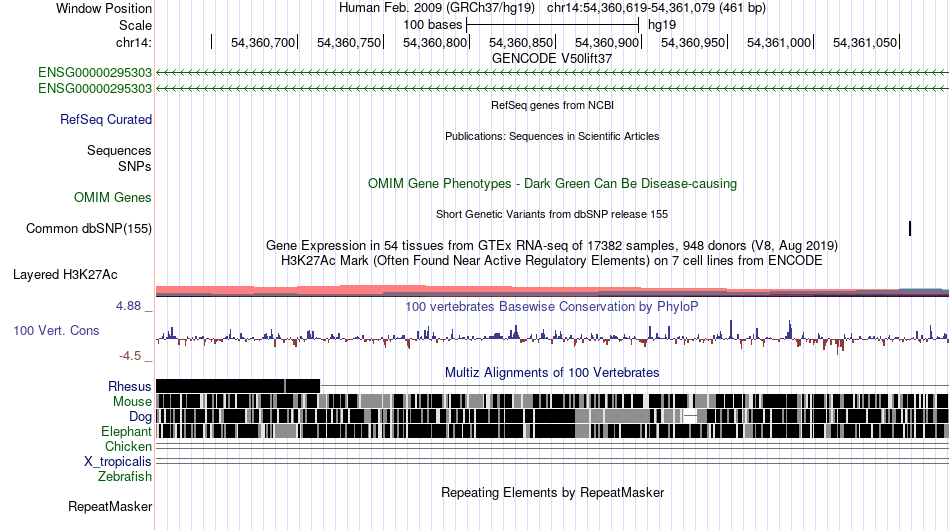The image size is (950, 530).
Task: Click the GENCODE V50lift37 track title
Action: (x=552, y=59)
